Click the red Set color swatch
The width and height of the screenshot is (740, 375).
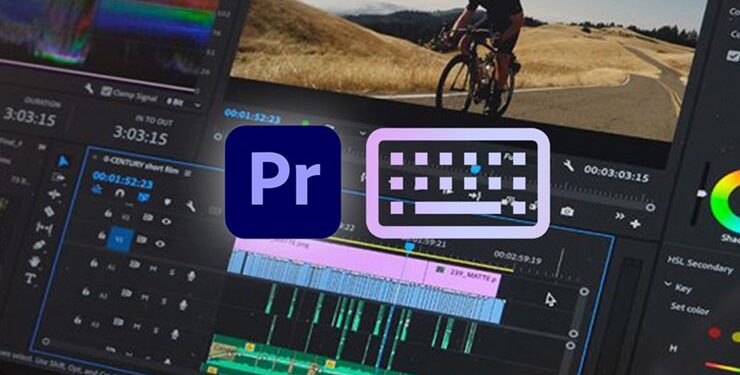(x=715, y=333)
